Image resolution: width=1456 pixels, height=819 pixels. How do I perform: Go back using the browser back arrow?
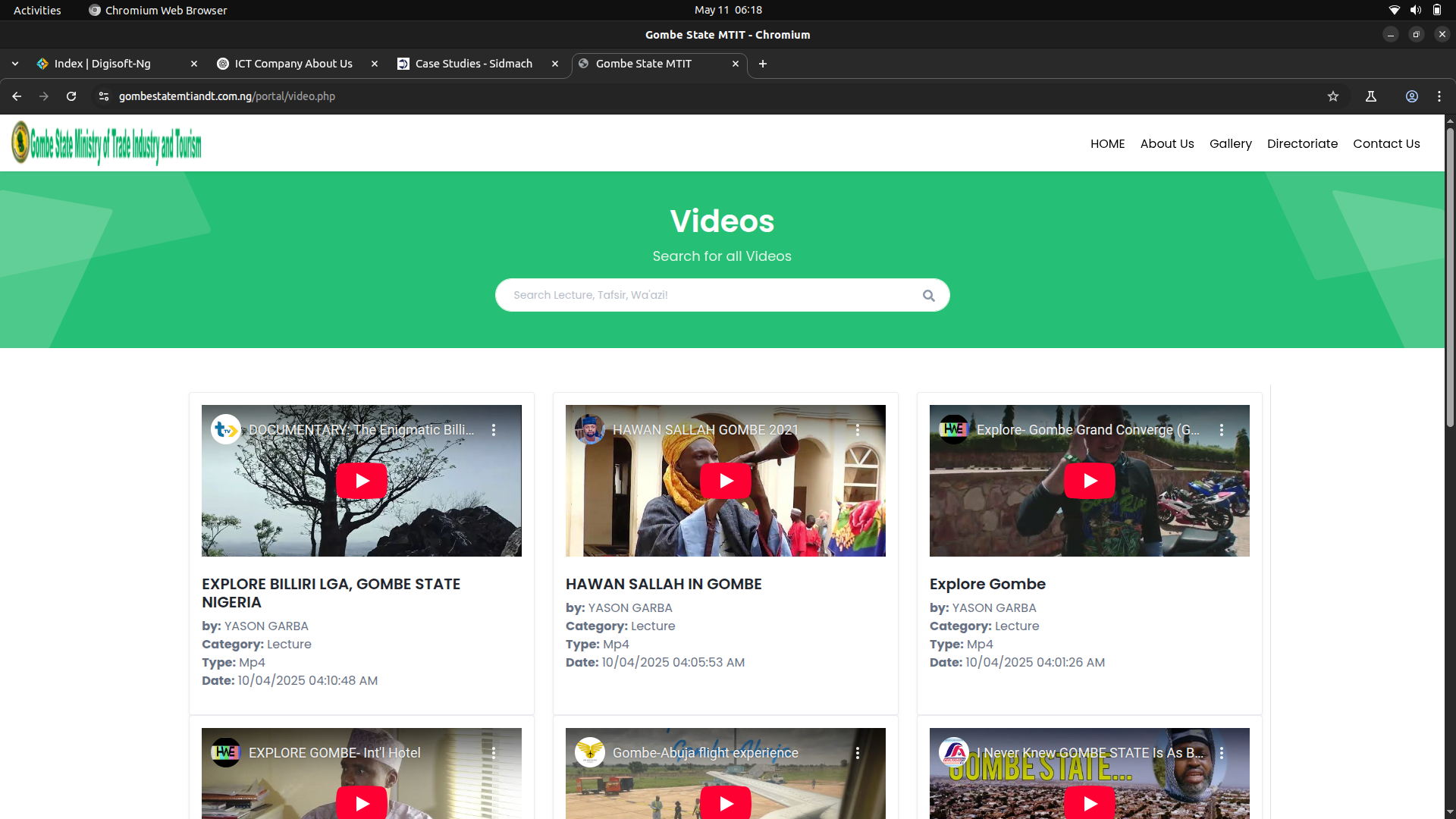coord(17,96)
